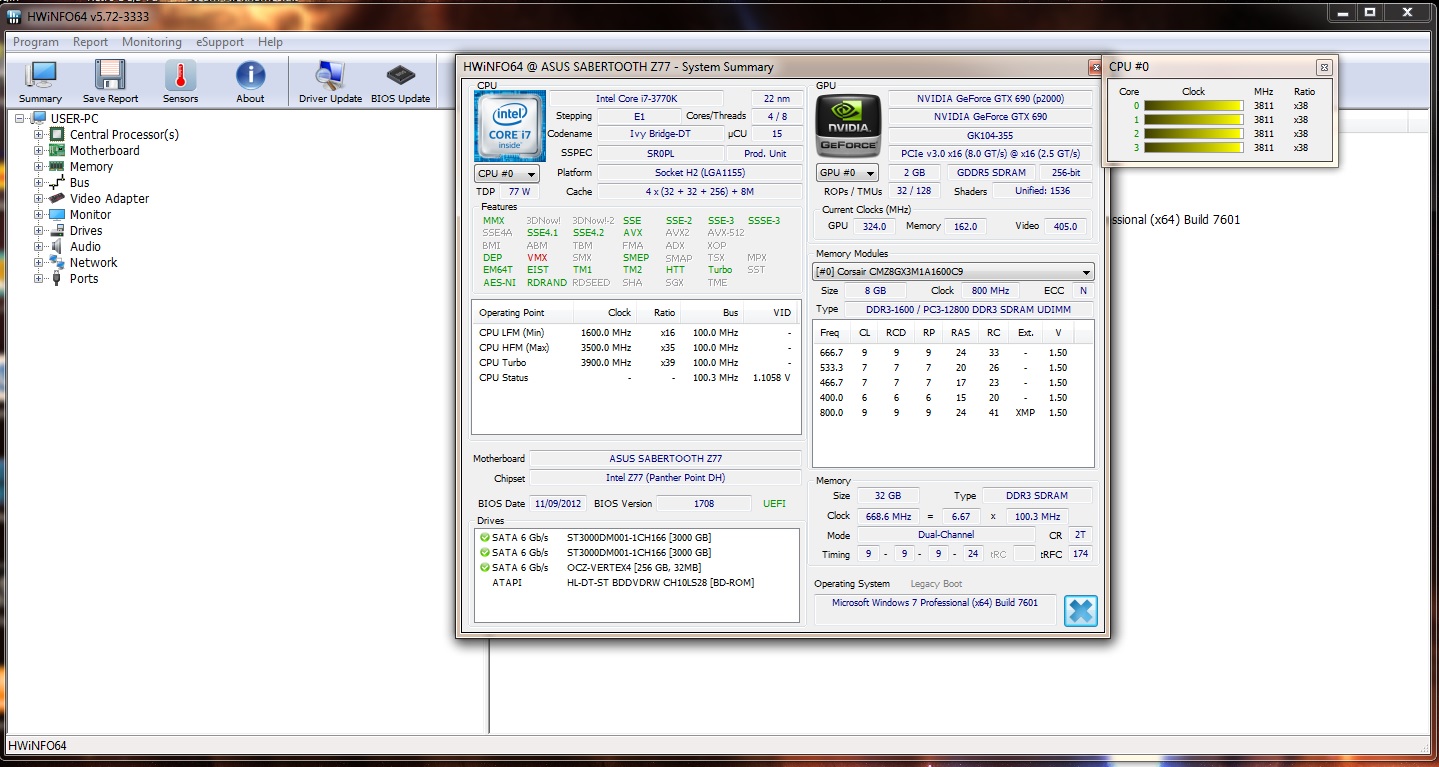Click the Core 2 clock bar
The width and height of the screenshot is (1439, 767).
1194,133
